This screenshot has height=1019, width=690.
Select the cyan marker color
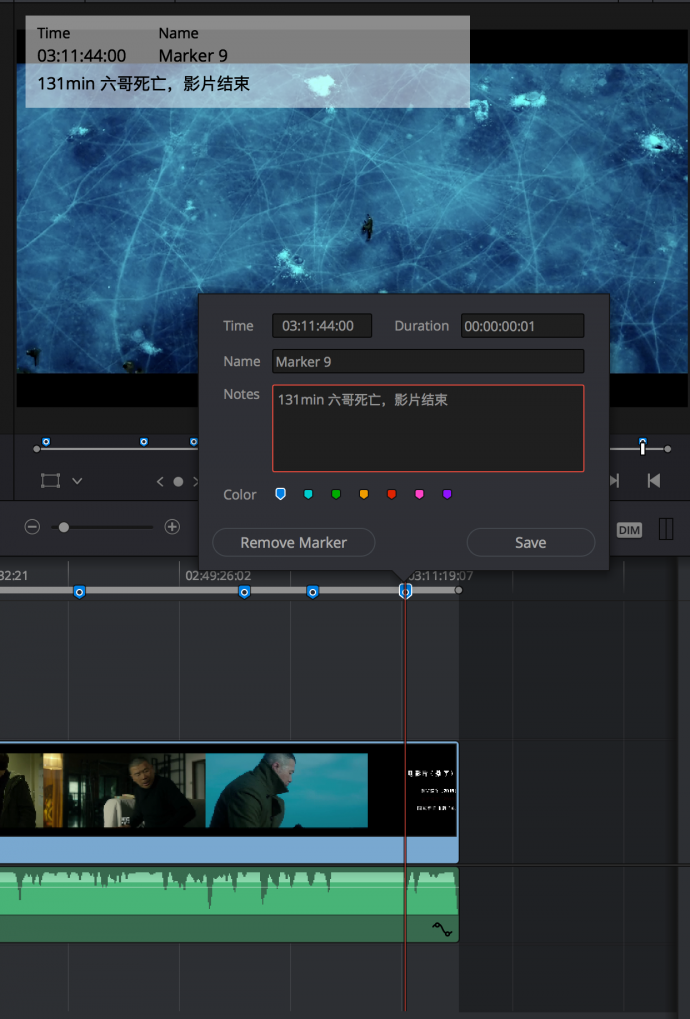point(308,494)
